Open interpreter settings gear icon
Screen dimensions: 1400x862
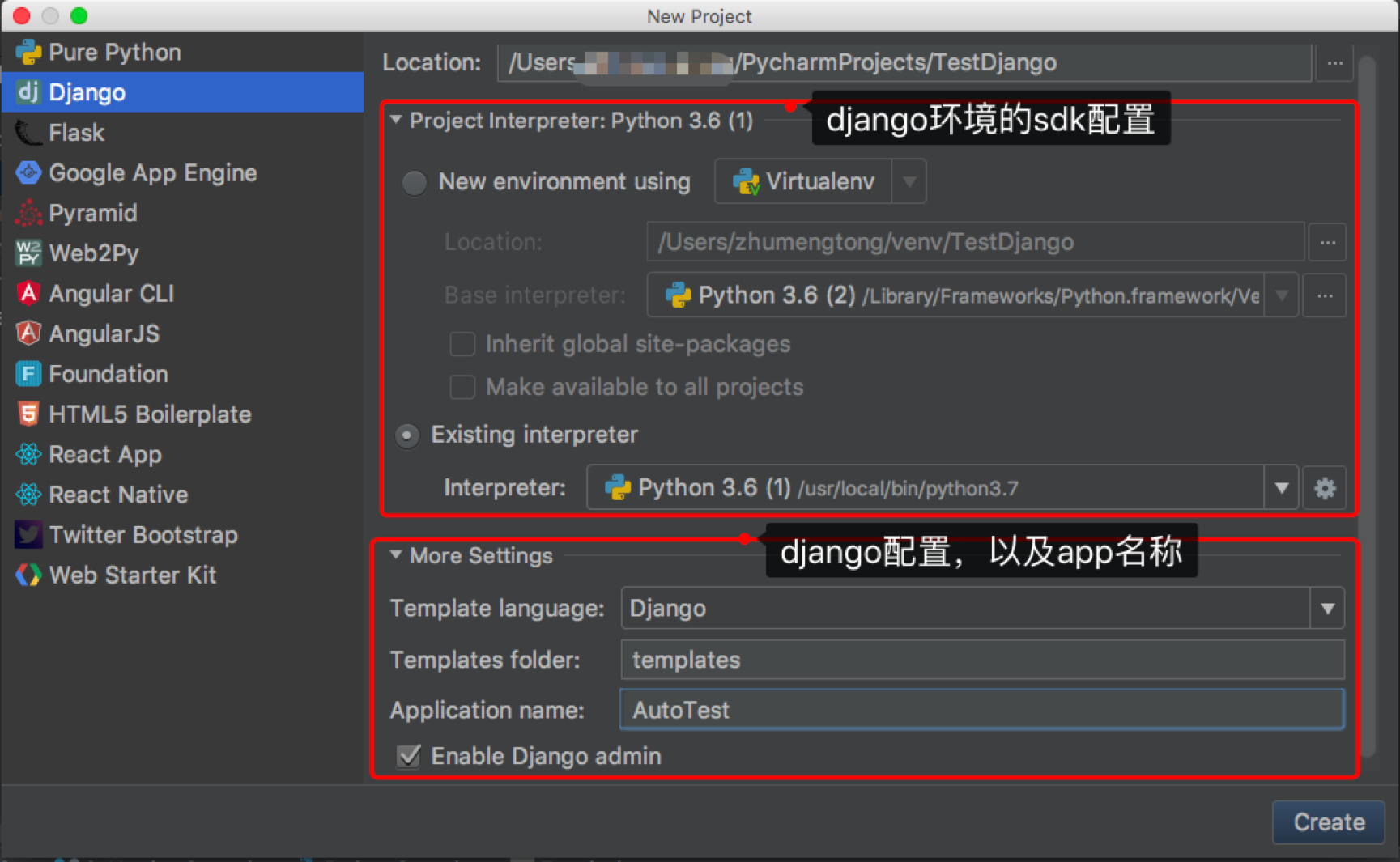[1324, 488]
